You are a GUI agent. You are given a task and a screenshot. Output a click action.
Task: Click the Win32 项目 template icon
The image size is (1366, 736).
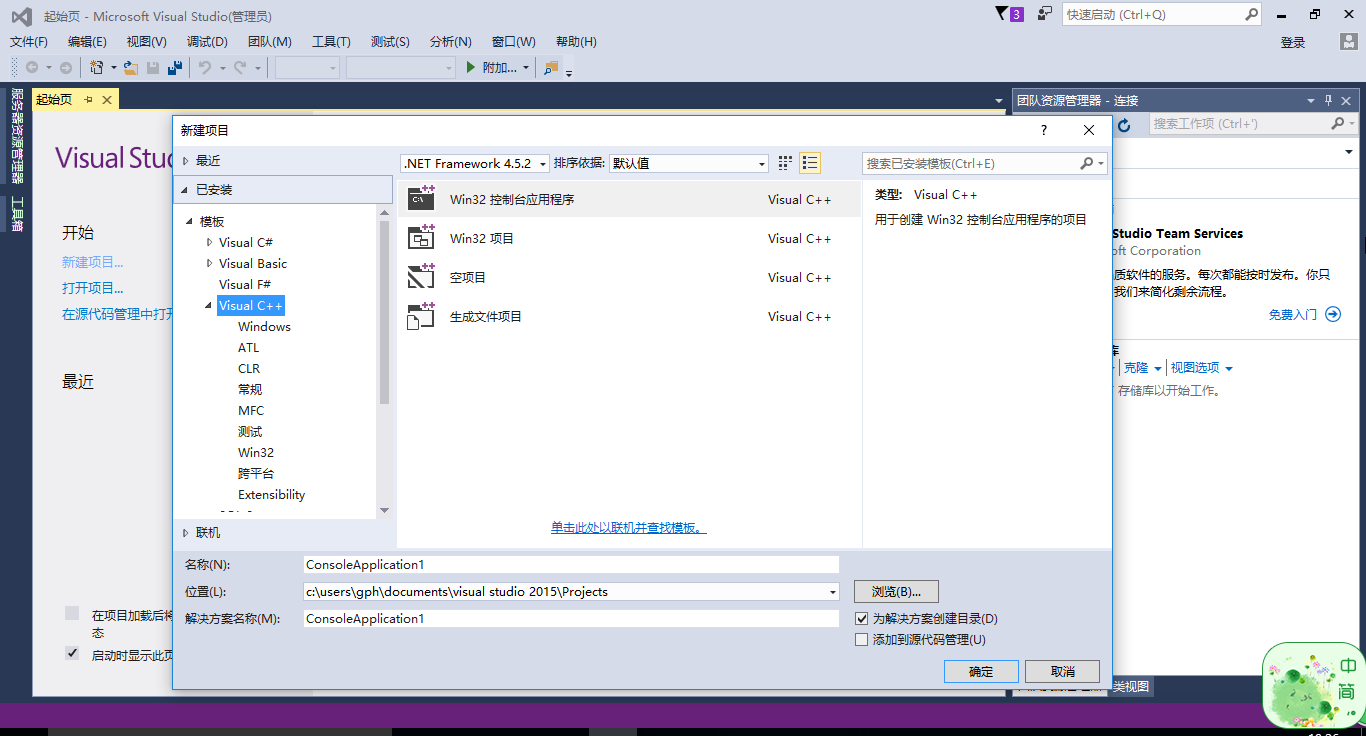point(421,237)
